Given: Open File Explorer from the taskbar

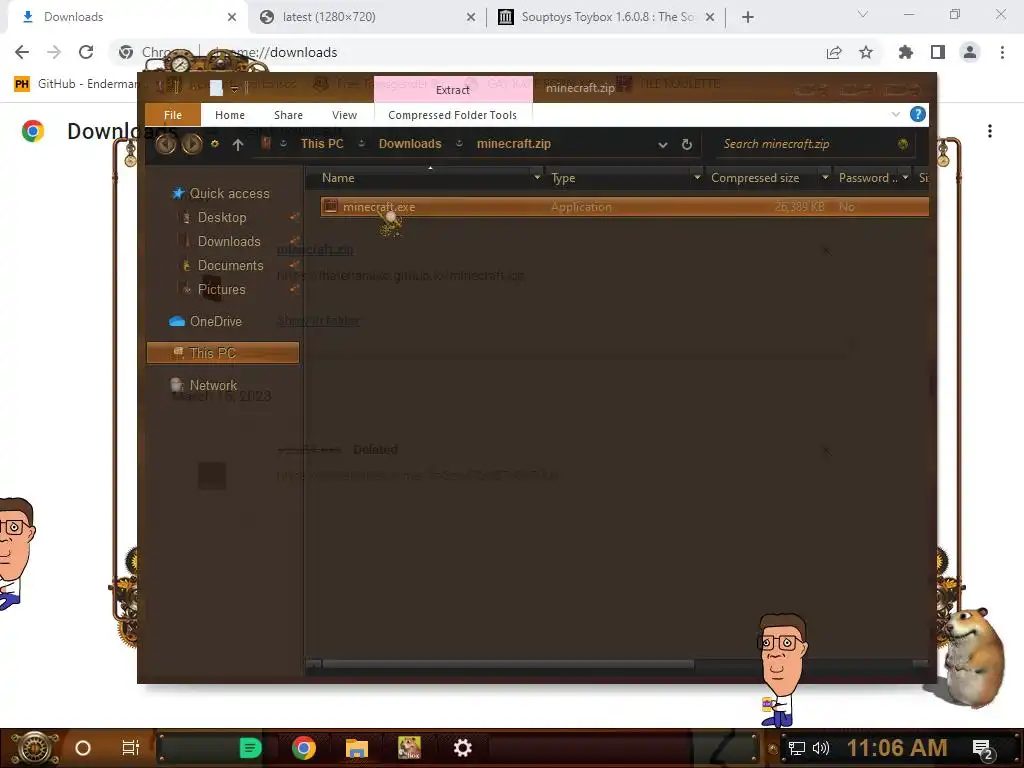Looking at the screenshot, I should pyautogui.click(x=357, y=748).
